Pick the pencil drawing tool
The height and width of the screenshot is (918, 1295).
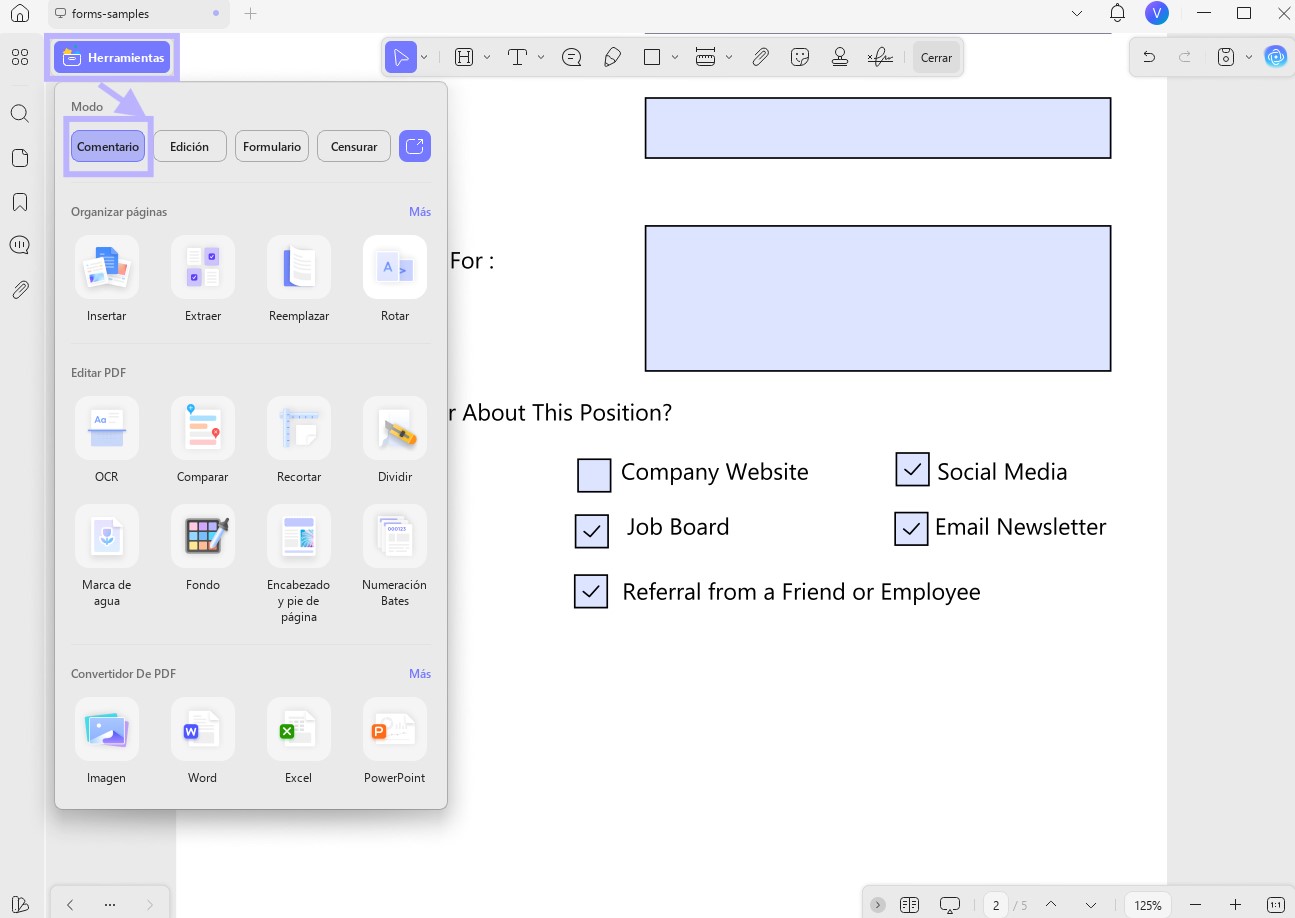(612, 57)
